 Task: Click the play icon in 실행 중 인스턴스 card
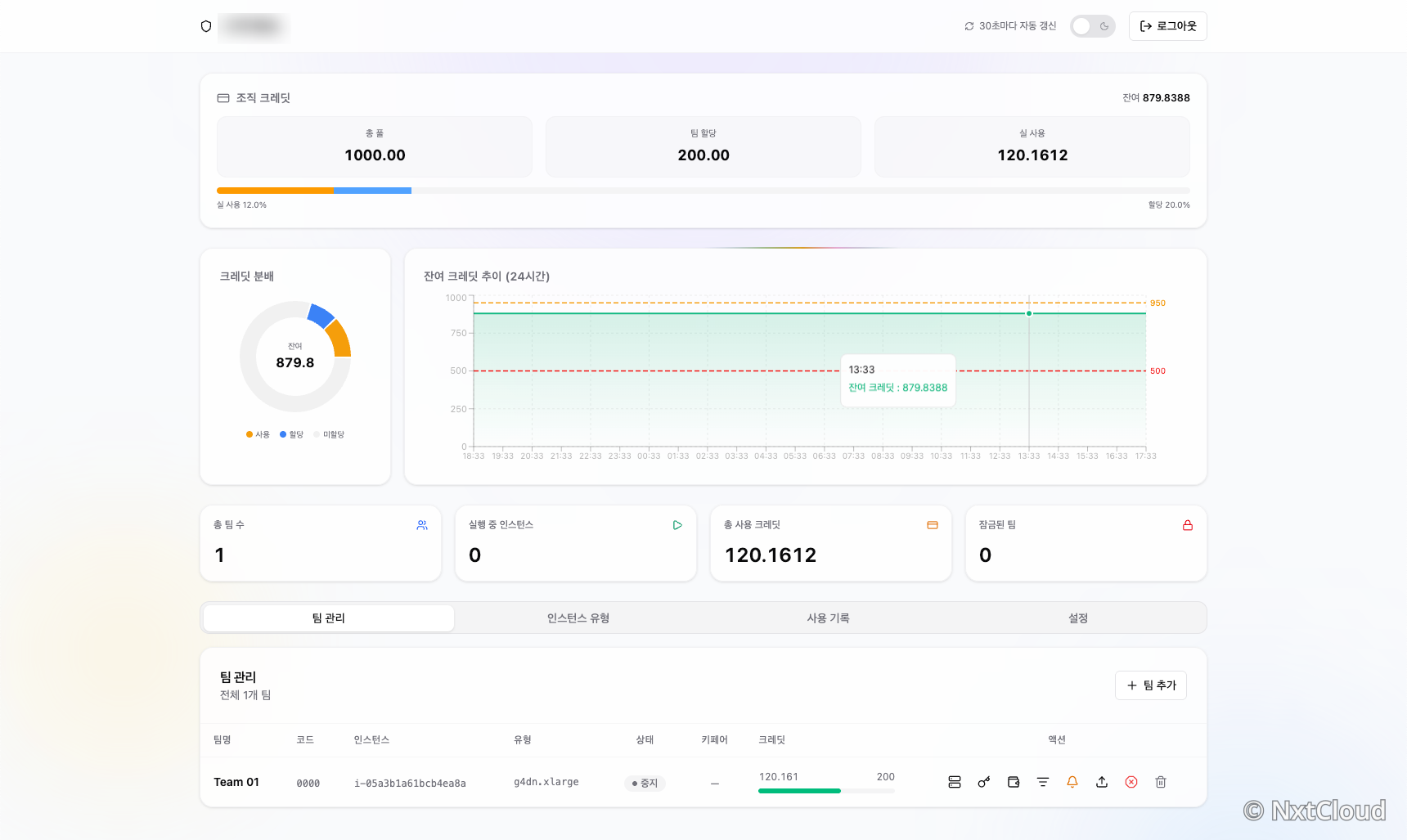click(x=677, y=525)
